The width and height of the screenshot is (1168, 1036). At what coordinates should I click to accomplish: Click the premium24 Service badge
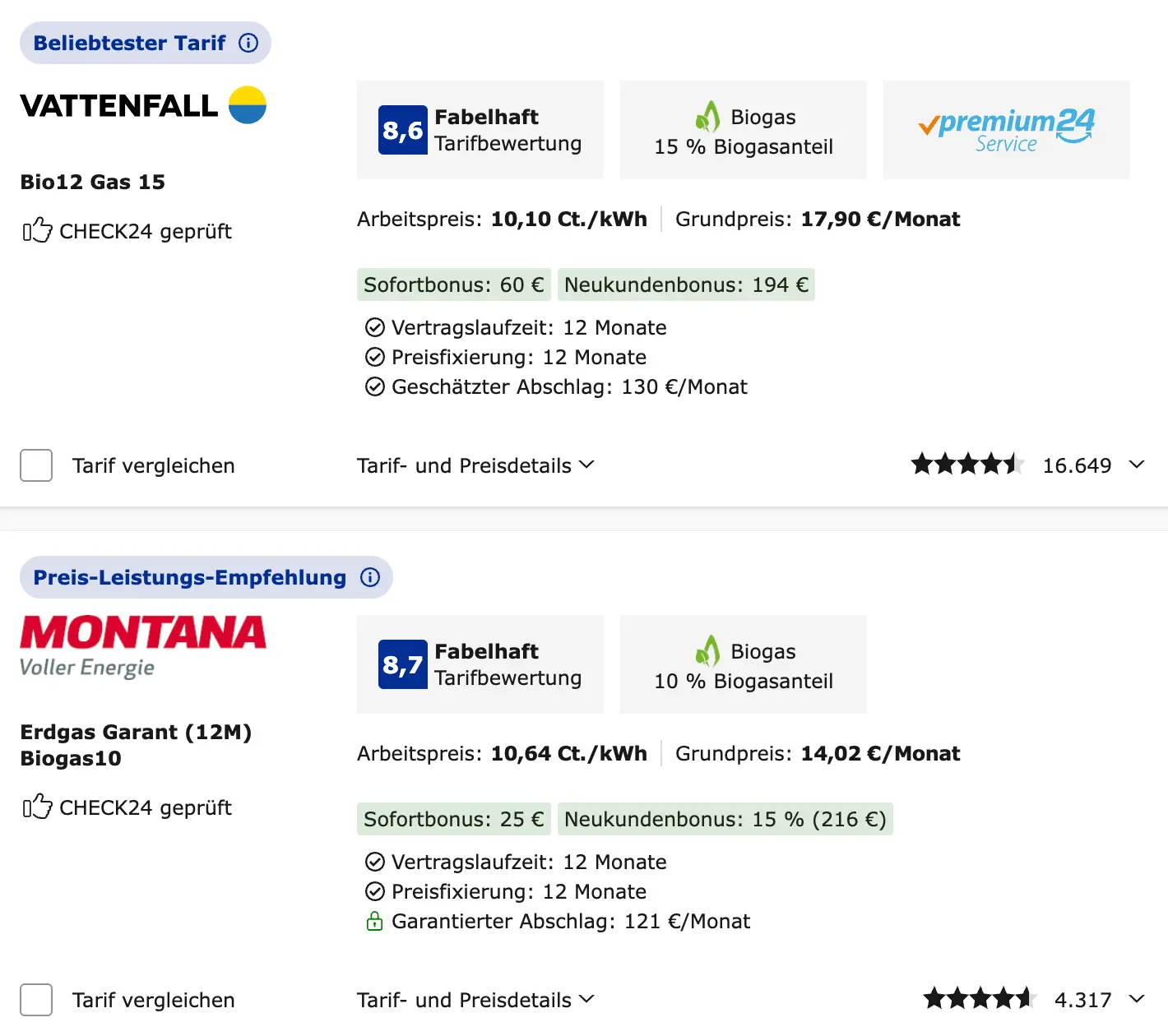[1006, 130]
